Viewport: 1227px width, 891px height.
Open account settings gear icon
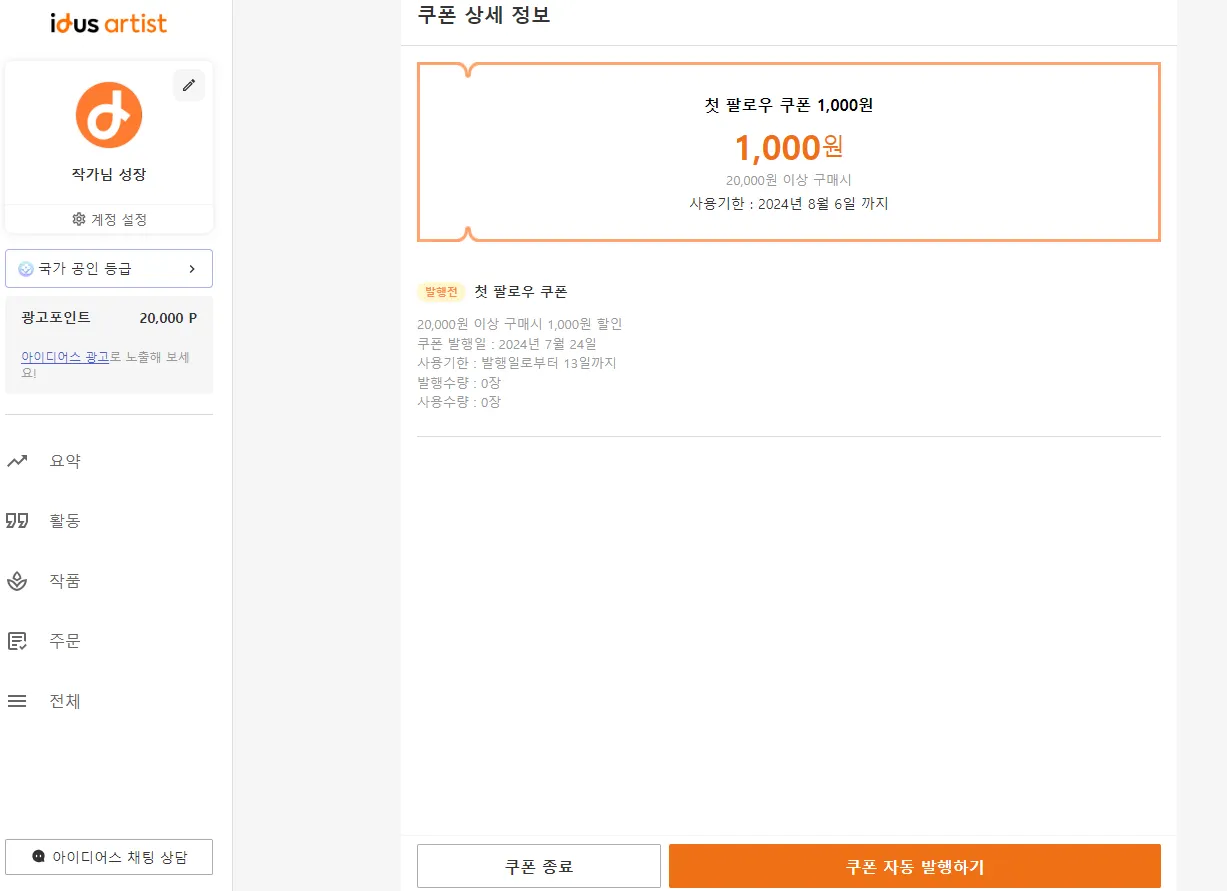[79, 219]
